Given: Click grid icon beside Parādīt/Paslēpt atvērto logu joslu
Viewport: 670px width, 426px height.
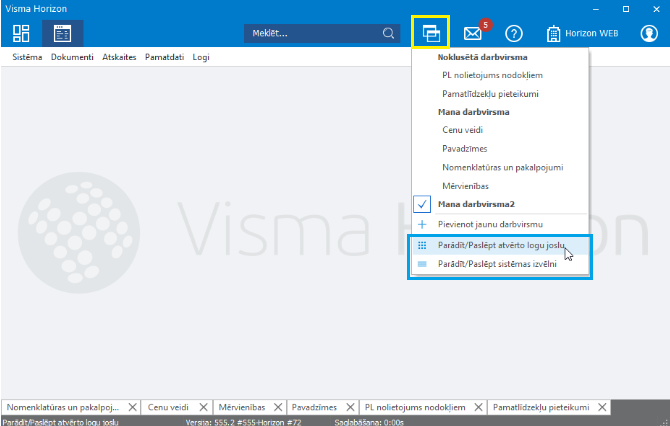Looking at the screenshot, I should tap(422, 245).
